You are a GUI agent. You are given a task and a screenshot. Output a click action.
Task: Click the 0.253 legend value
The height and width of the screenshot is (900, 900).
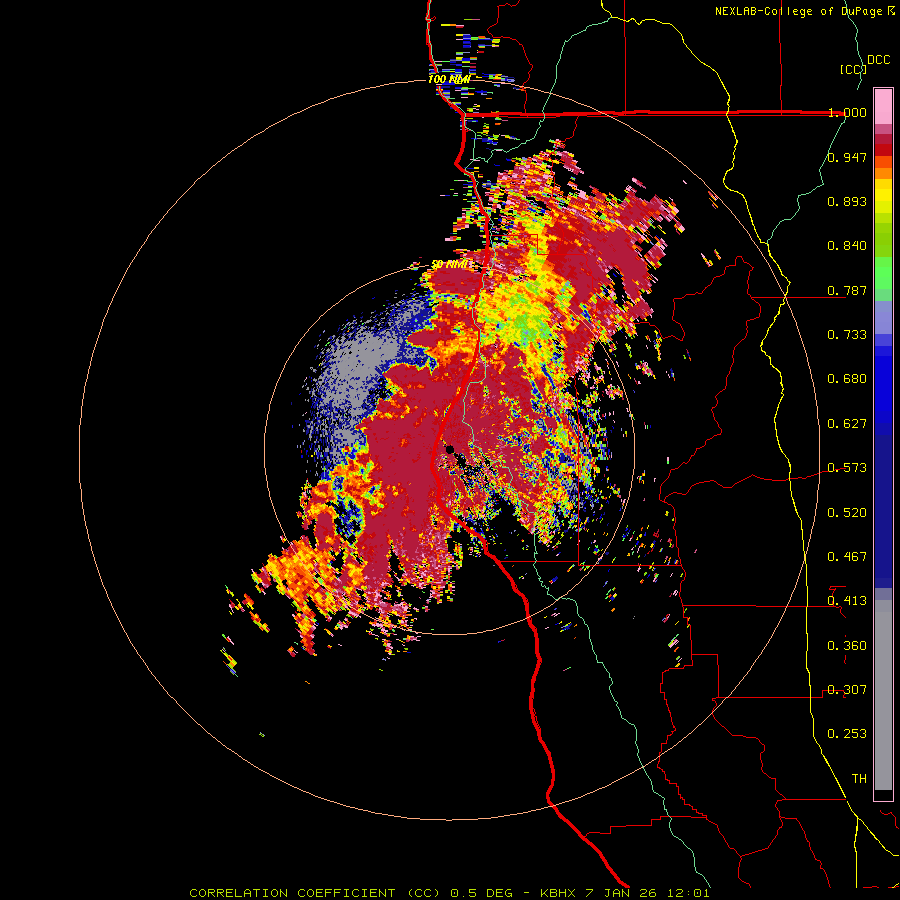point(847,734)
